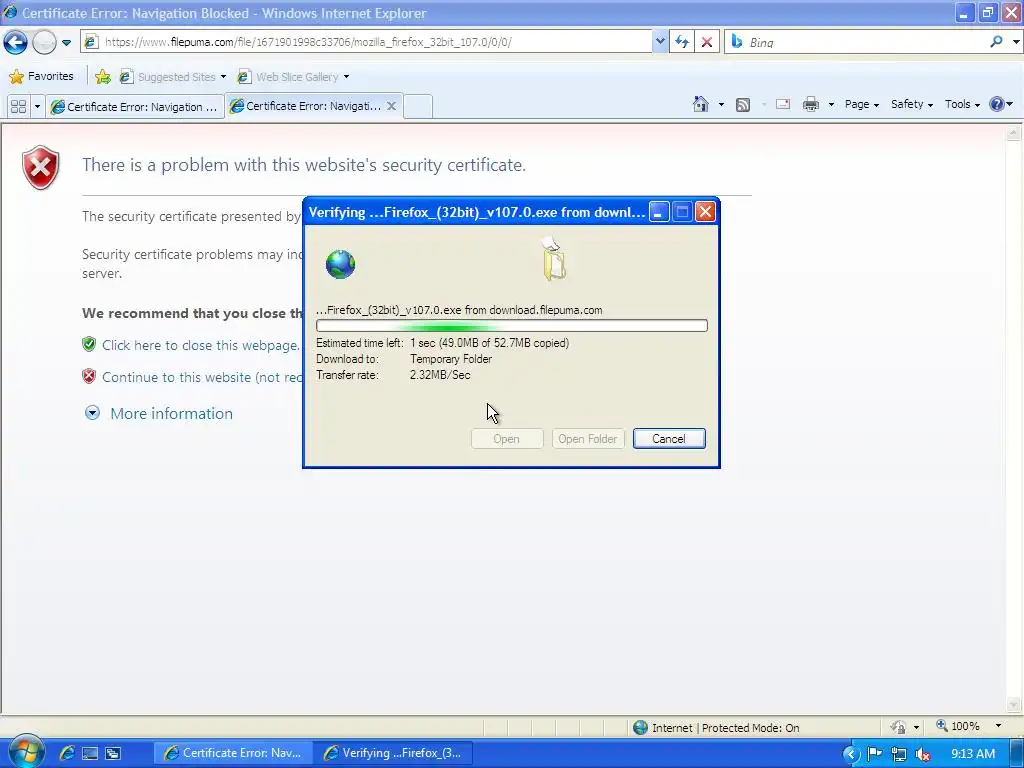Screen dimensions: 1024x768
Task: Click the Read Mail icon
Action: (x=783, y=104)
